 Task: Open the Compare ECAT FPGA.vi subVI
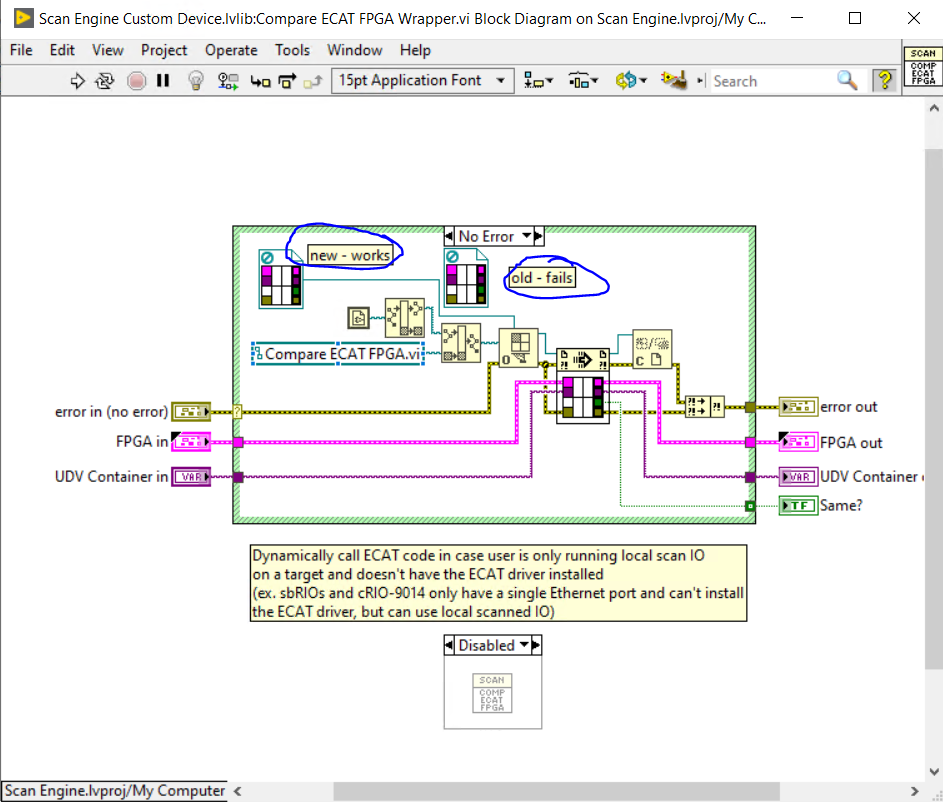(x=341, y=354)
